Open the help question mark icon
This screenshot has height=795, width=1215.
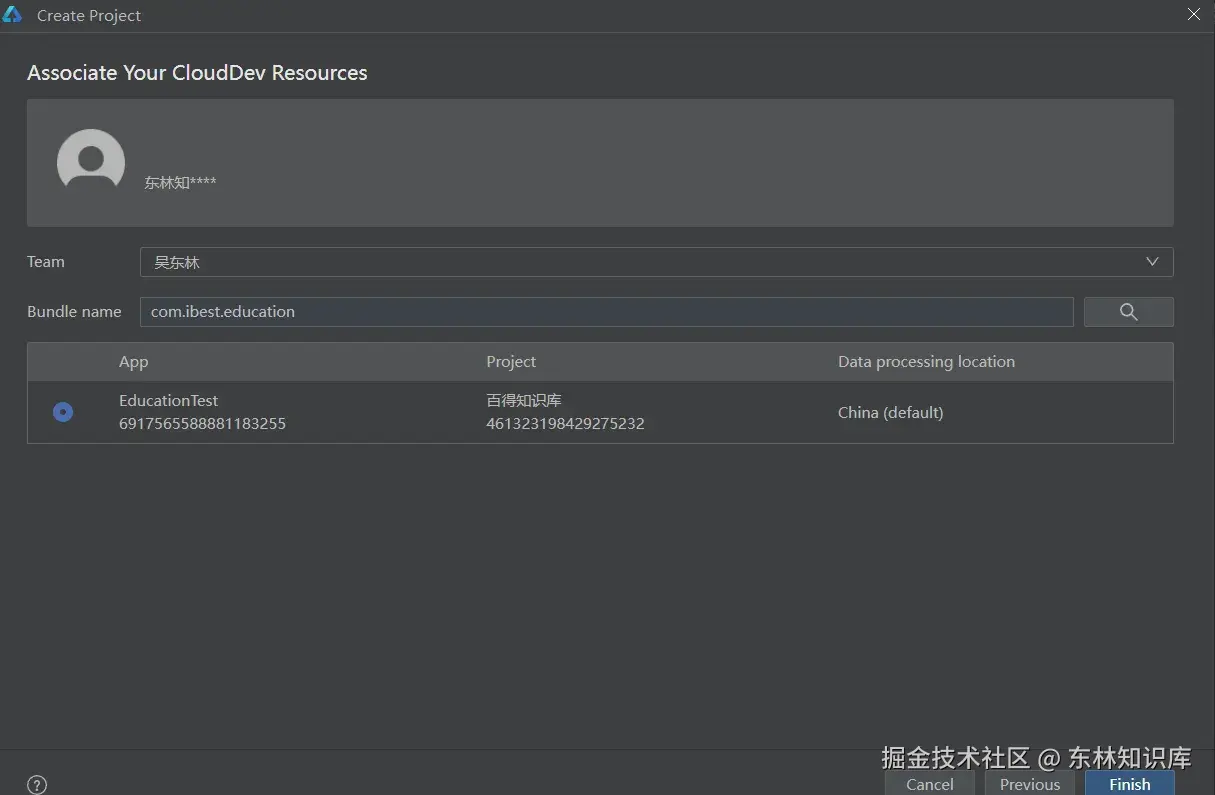pos(37,785)
